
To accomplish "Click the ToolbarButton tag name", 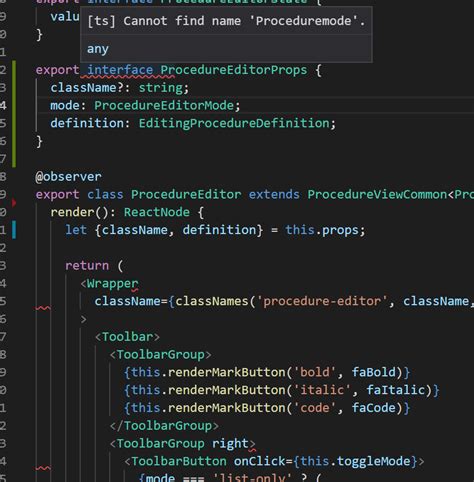I will click(x=179, y=461).
